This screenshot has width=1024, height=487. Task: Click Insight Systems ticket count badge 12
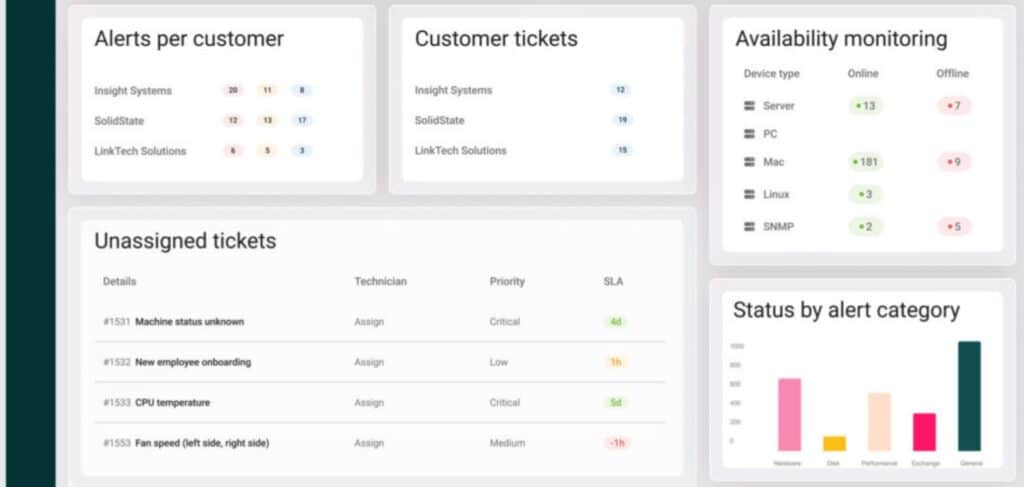(621, 90)
